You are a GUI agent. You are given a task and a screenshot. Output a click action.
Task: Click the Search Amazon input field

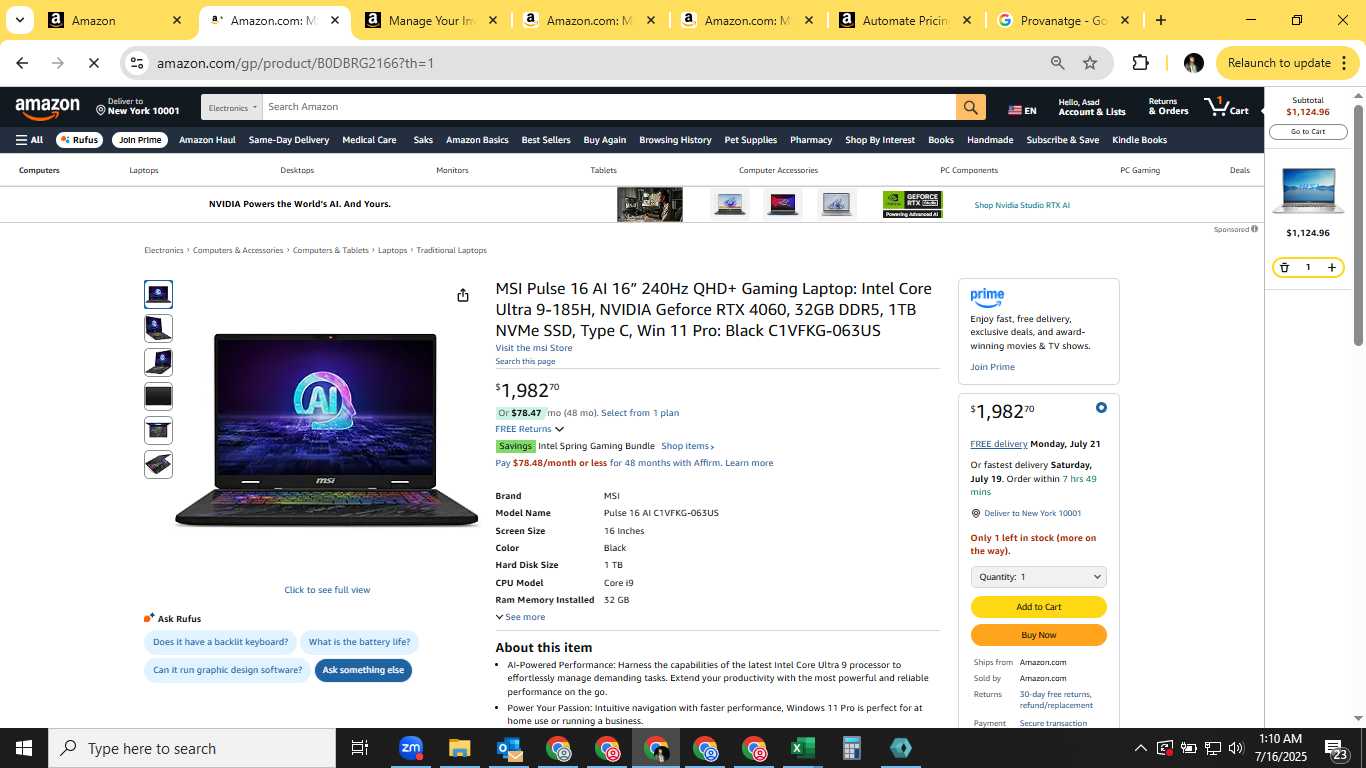[x=608, y=107]
